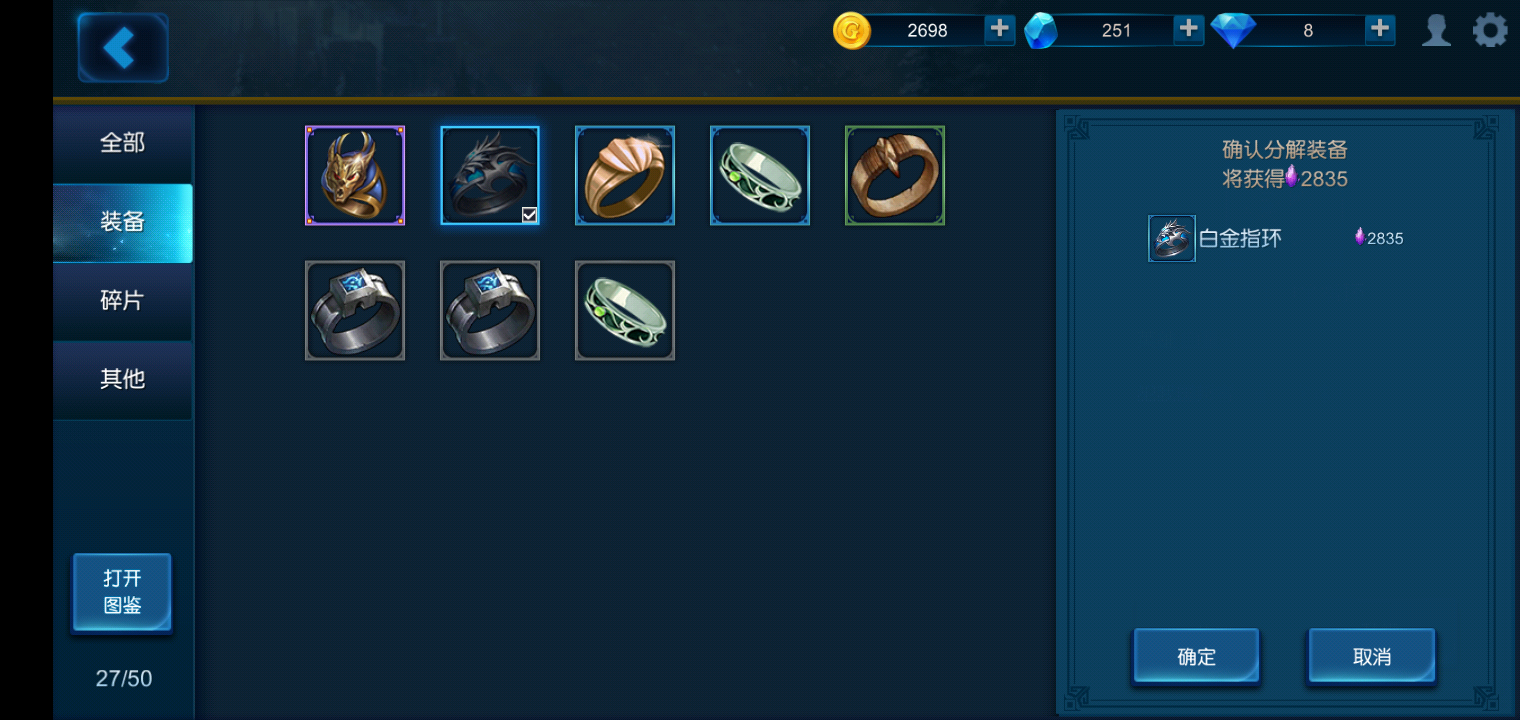Select the golden wolf-head ring item
This screenshot has height=720, width=1520.
click(x=355, y=175)
